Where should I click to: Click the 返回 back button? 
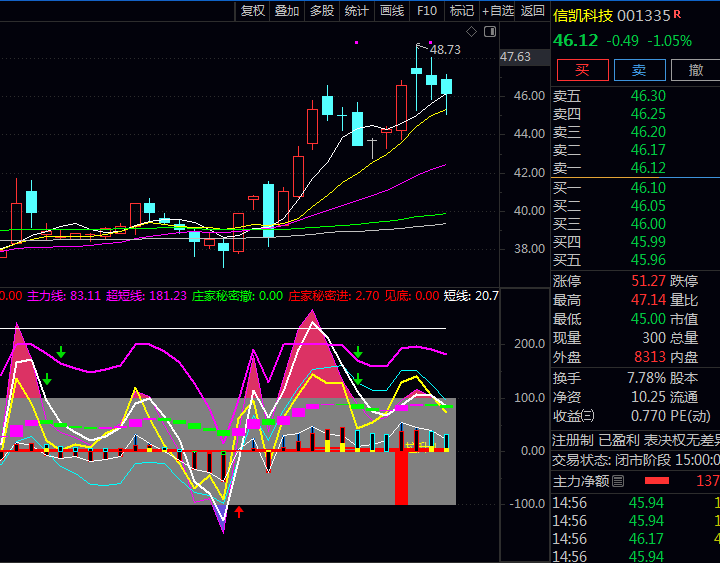(x=533, y=11)
